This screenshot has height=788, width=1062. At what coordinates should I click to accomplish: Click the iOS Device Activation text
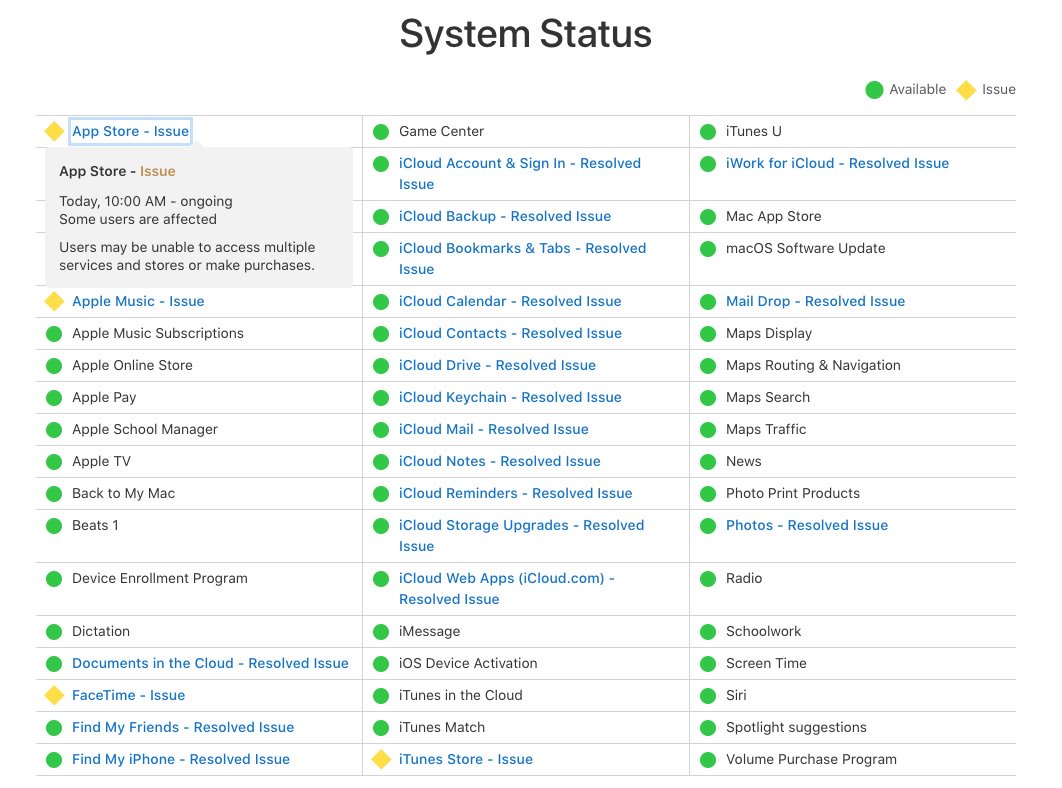[x=468, y=663]
